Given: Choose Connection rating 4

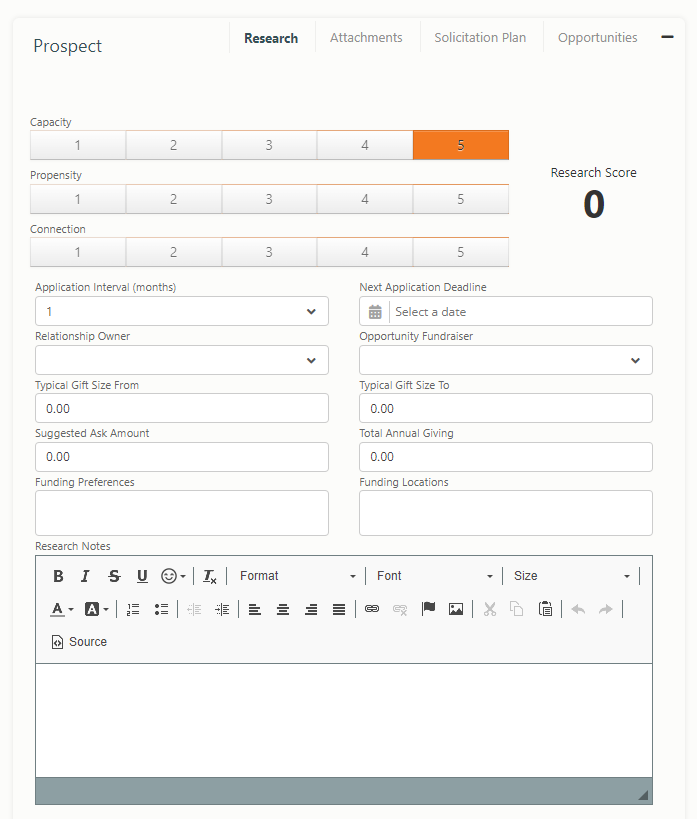Looking at the screenshot, I should [365, 252].
